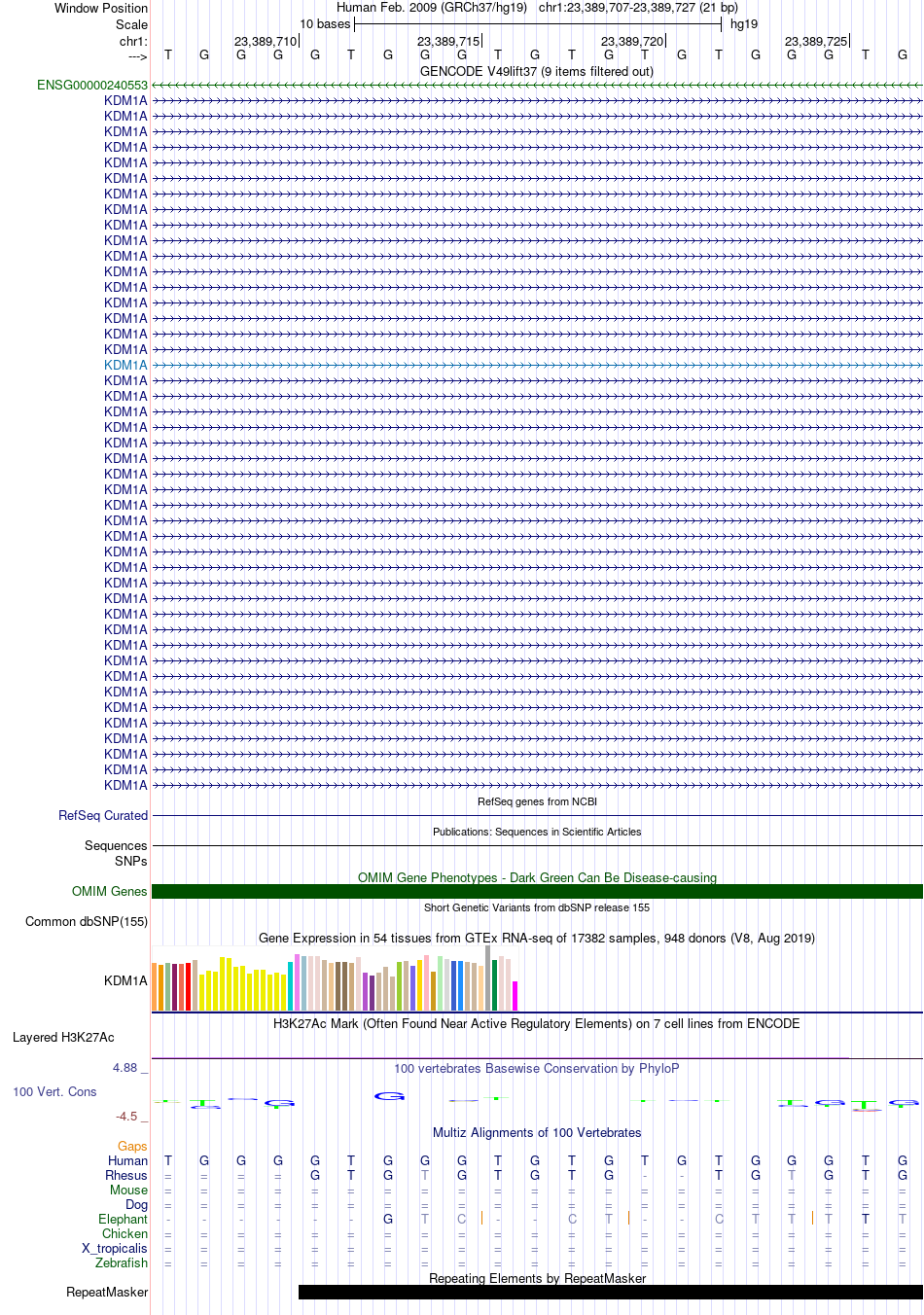Click the chr1: ruler label
924x1315 pixels.
pyautogui.click(x=134, y=42)
